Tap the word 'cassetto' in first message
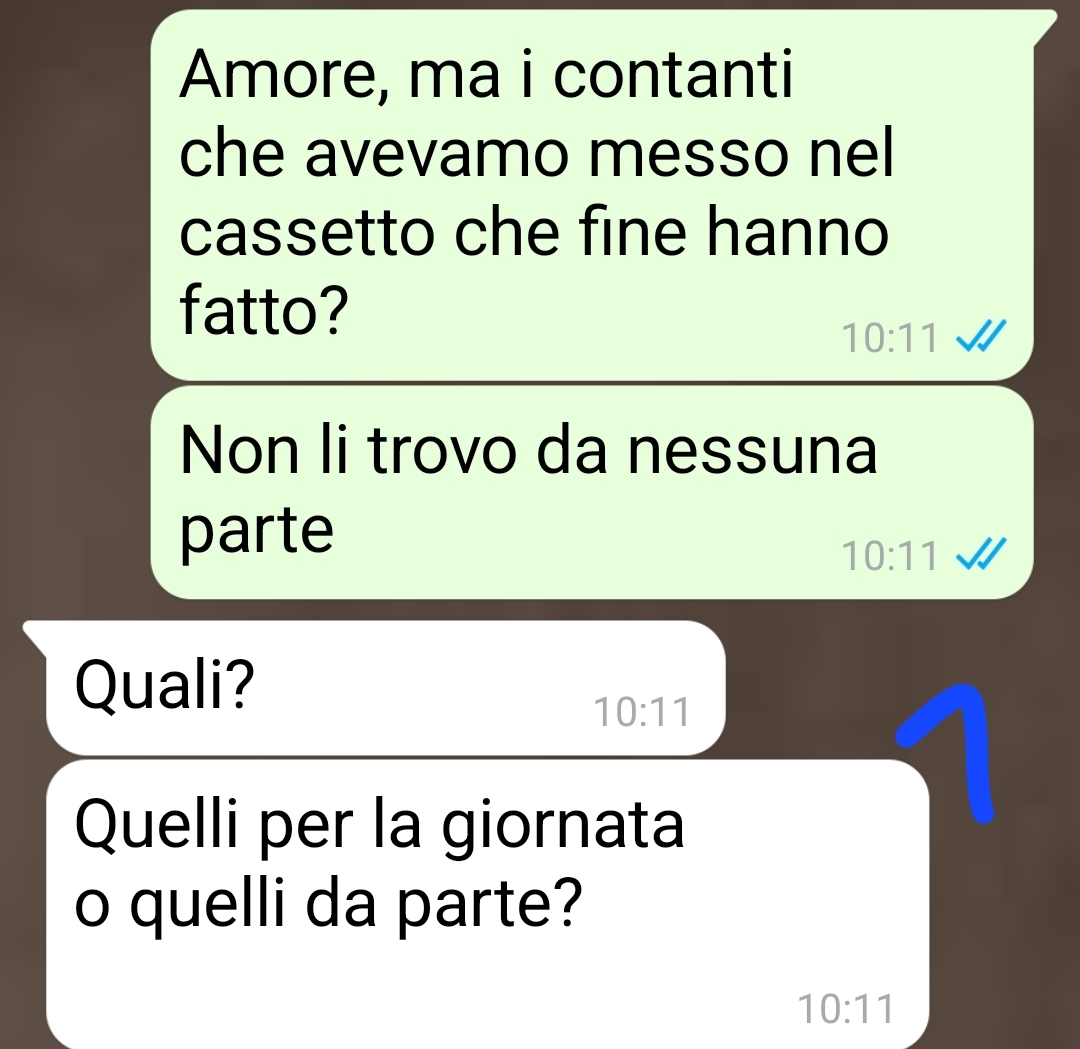Screen dimensions: 1080x1049 307,232
